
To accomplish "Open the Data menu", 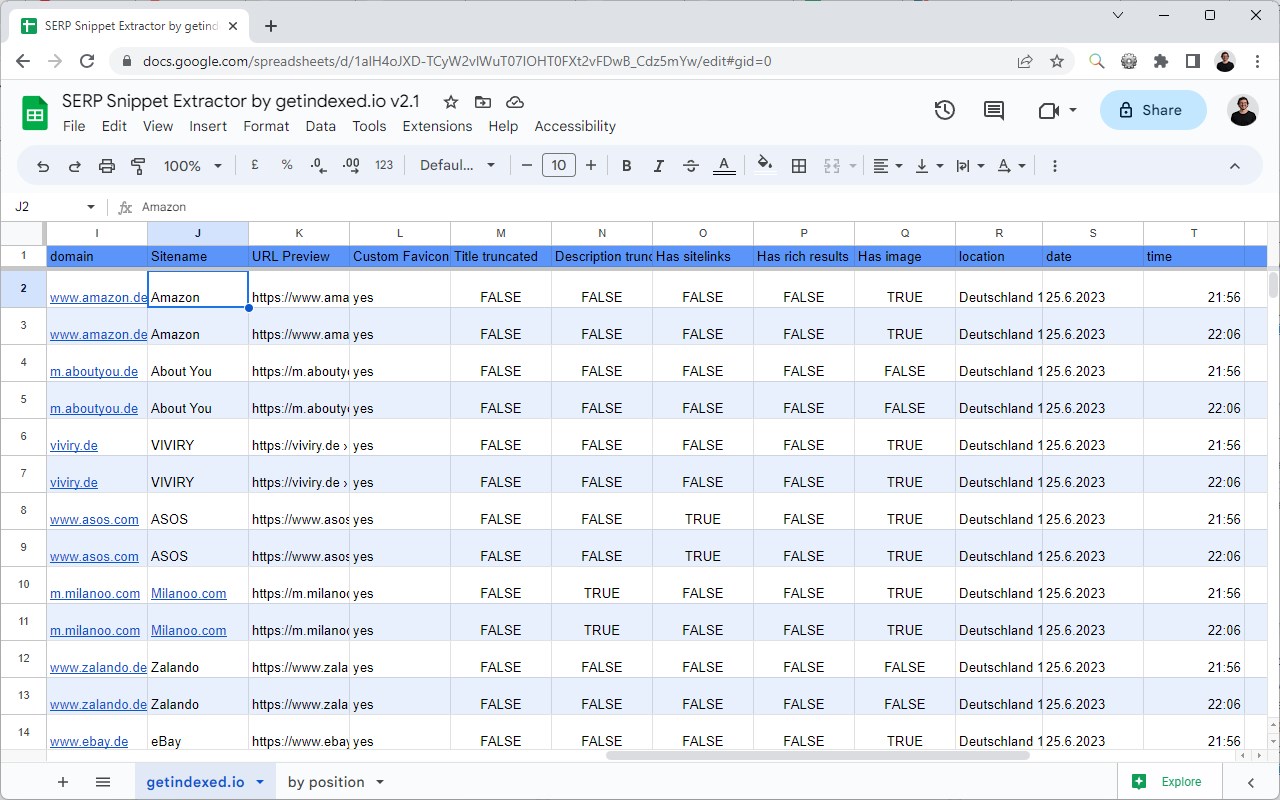I will (x=321, y=126).
